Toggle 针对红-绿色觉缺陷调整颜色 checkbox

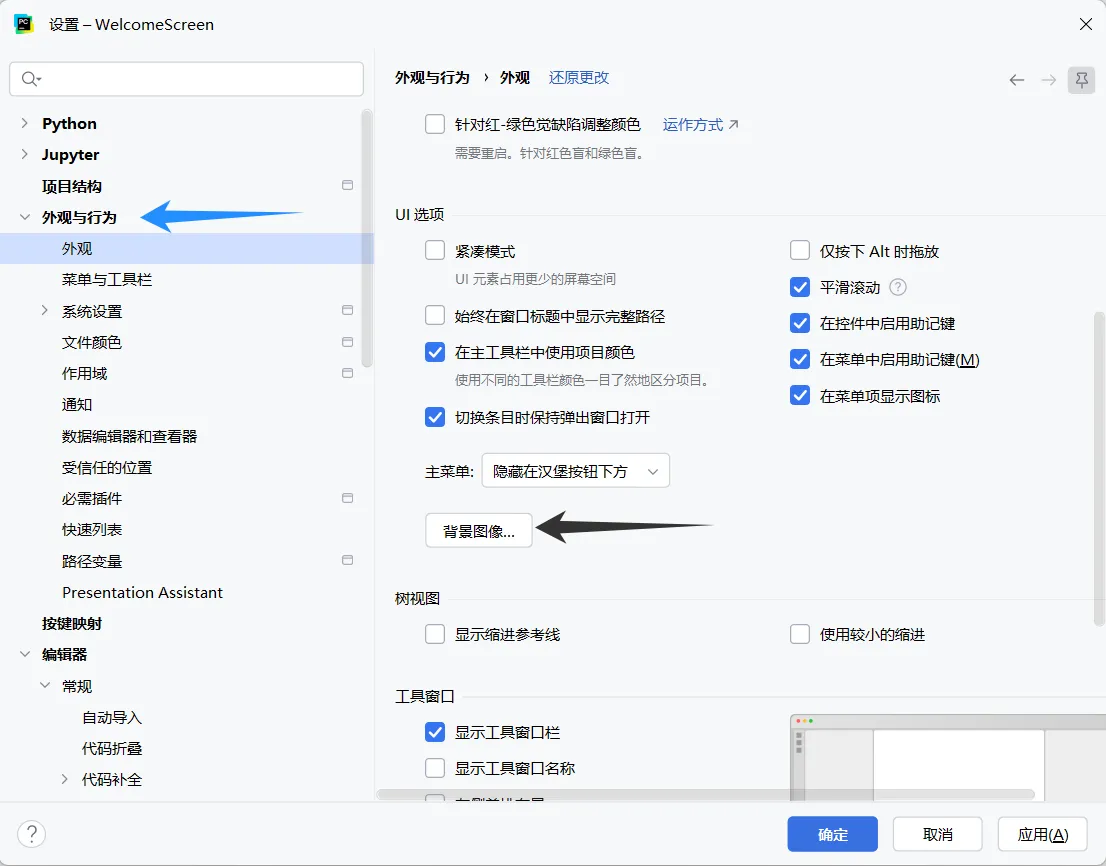point(435,124)
